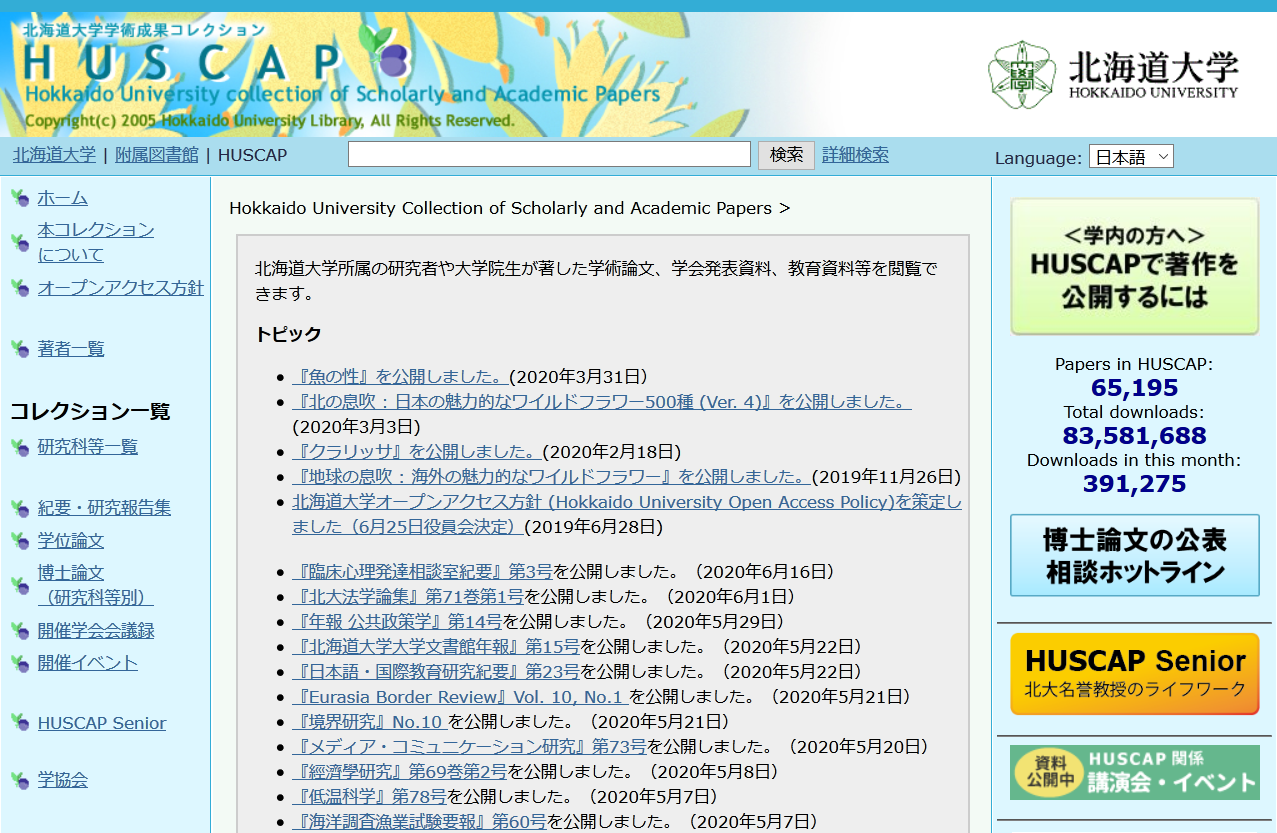Click berry bullet icon beside 開催イベント
This screenshot has width=1277, height=833.
[x=20, y=663]
